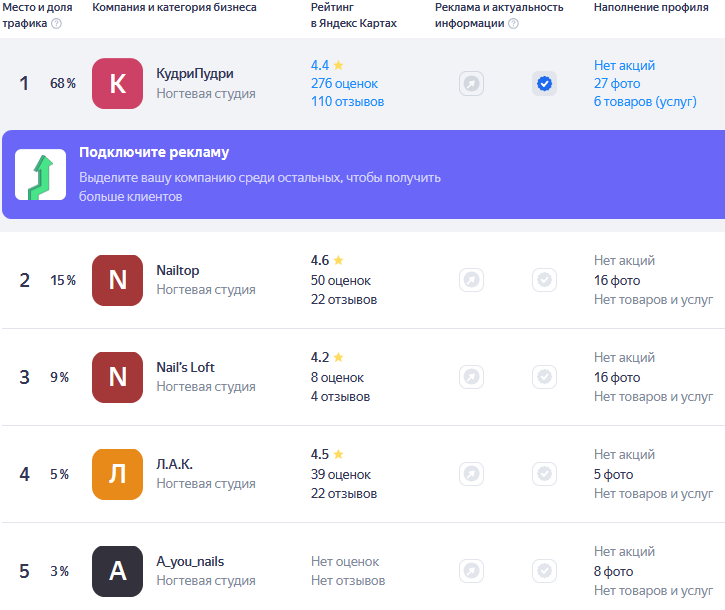The width and height of the screenshot is (725, 610).
Task: Click the star next to rating 4.4
Action: point(338,65)
